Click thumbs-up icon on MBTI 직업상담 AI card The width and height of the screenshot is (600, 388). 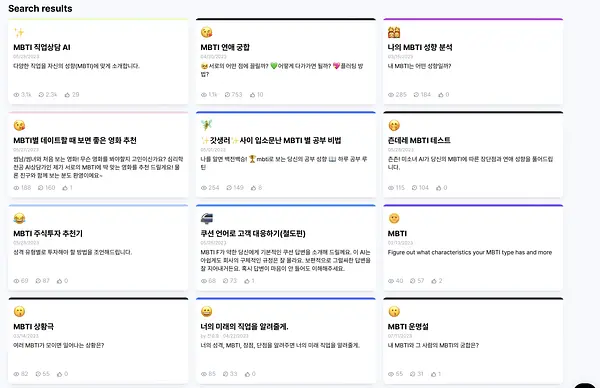pos(67,95)
